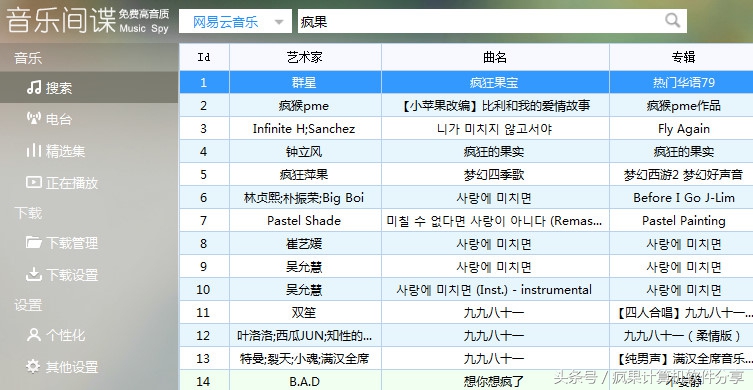The image size is (753, 390).
Task: Open the 下载设置 sidebar item
Action: click(x=89, y=275)
